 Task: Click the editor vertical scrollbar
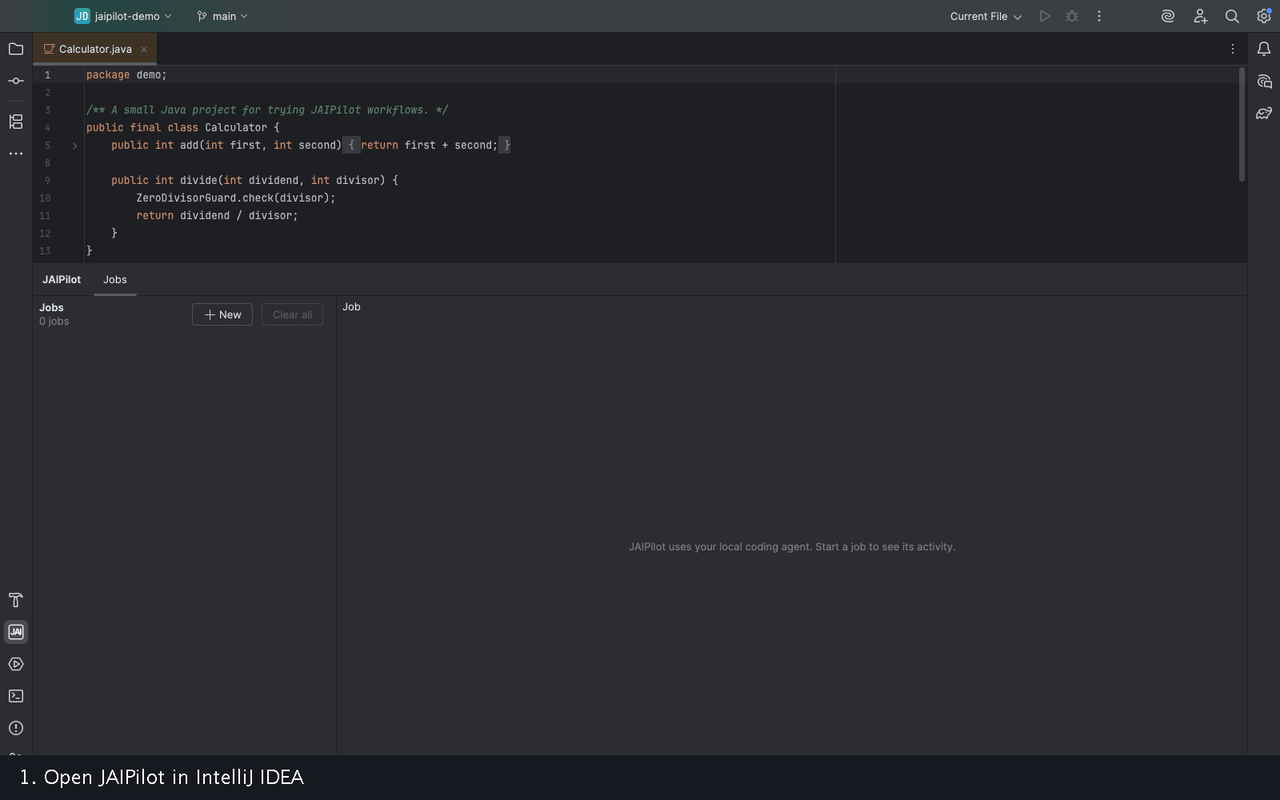pos(1242,124)
